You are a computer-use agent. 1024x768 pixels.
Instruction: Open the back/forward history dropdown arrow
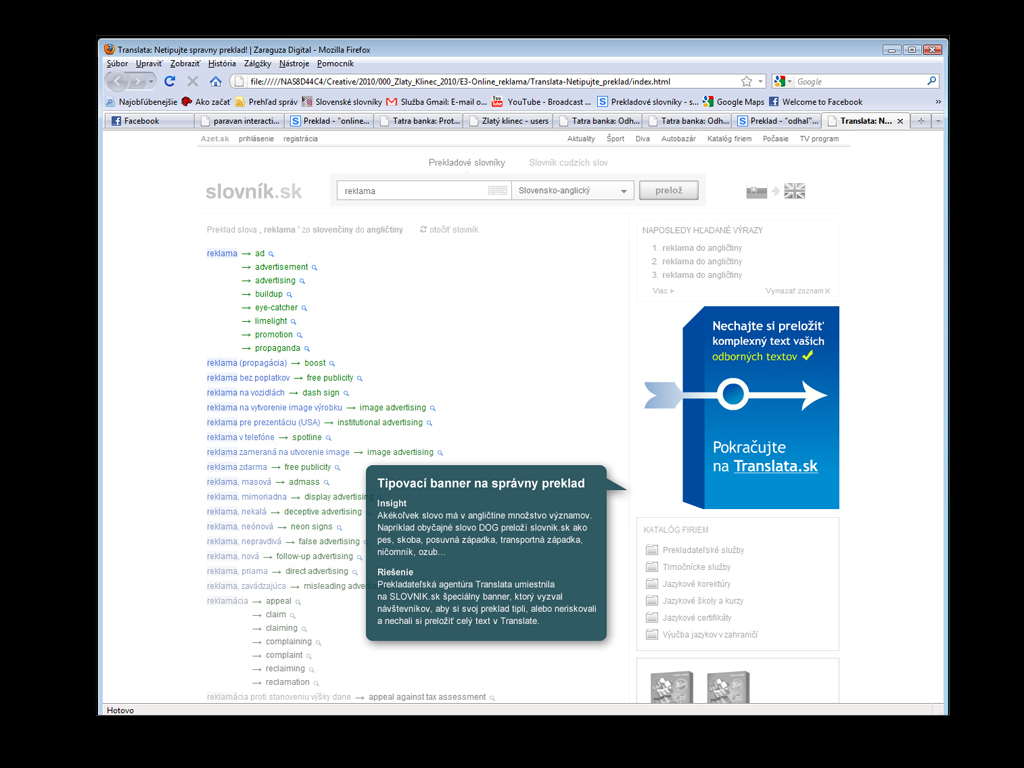[152, 82]
